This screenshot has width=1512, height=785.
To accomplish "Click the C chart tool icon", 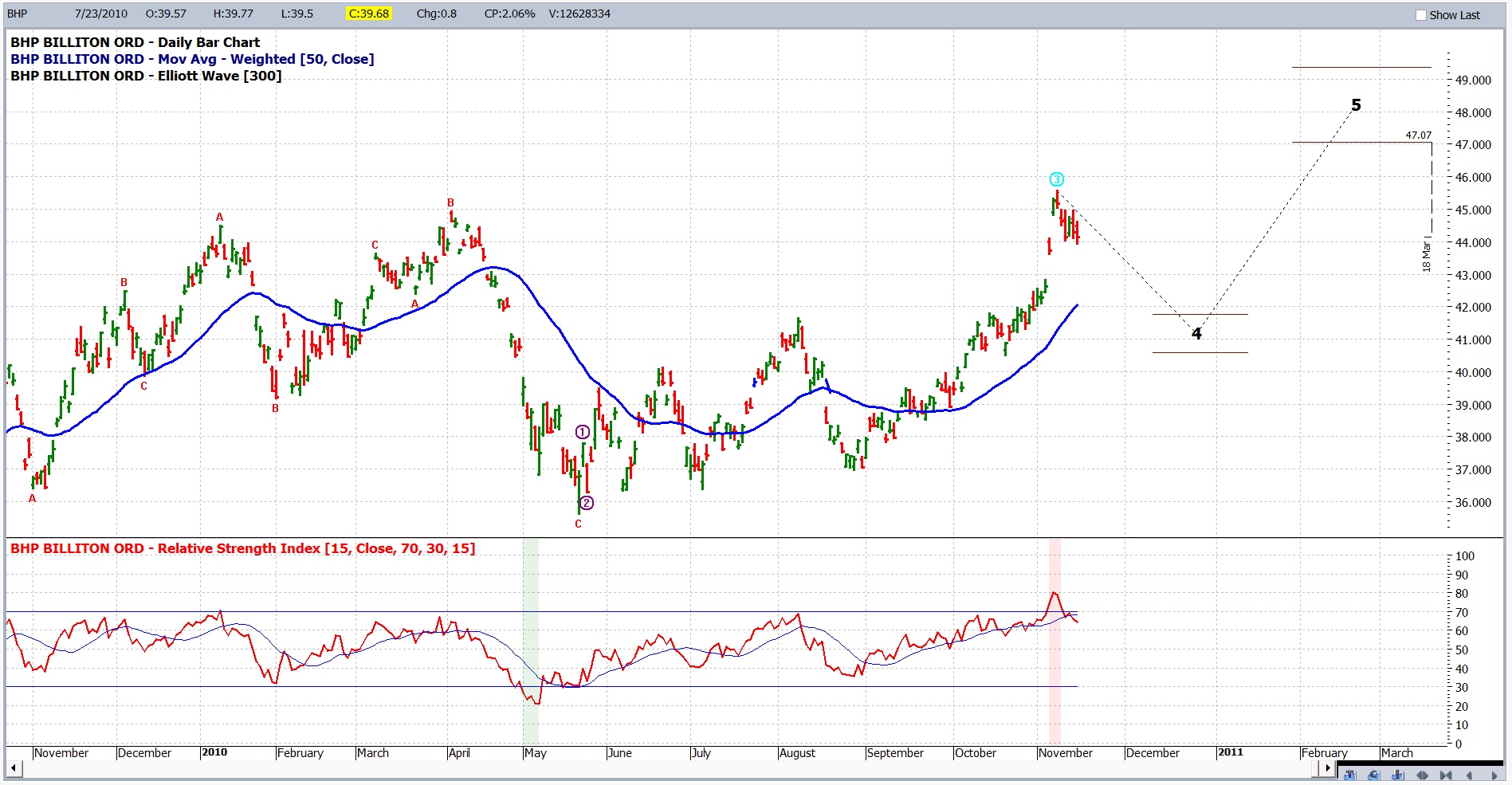I will pos(1373,775).
